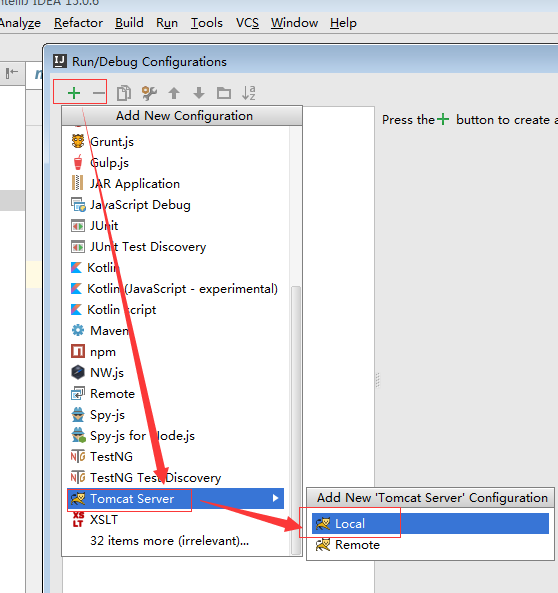This screenshot has height=593, width=558.
Task: Show 32 items more (irrelevant)
Action: point(169,541)
